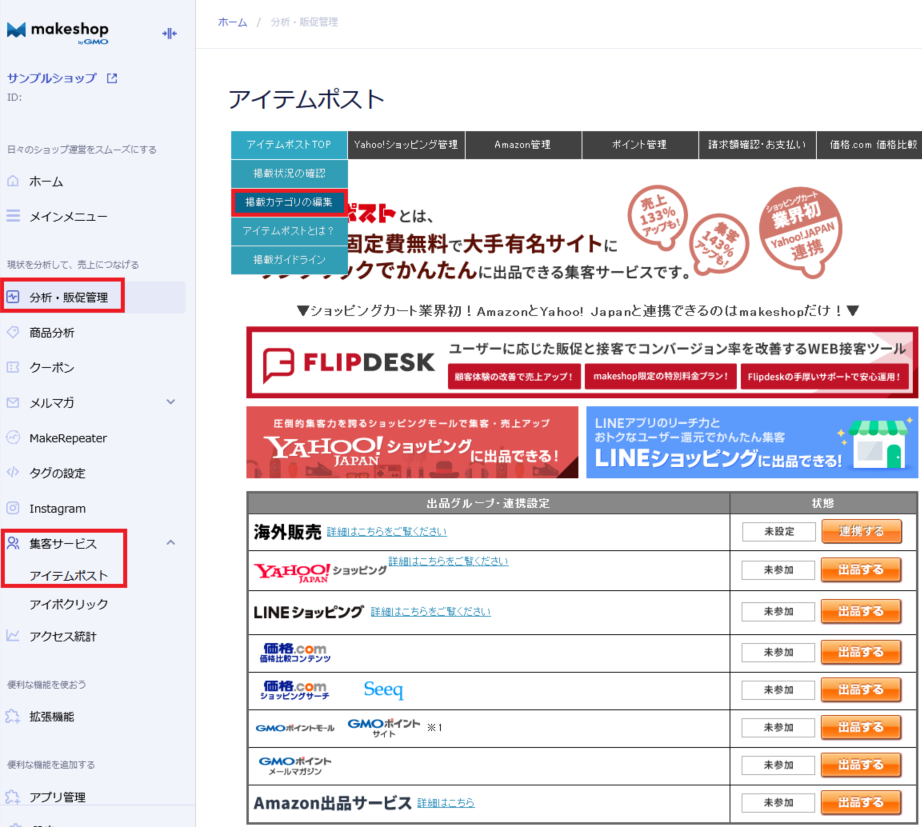Collapse the sidebar with the toggle icon
The width and height of the screenshot is (922, 827).
point(169,34)
